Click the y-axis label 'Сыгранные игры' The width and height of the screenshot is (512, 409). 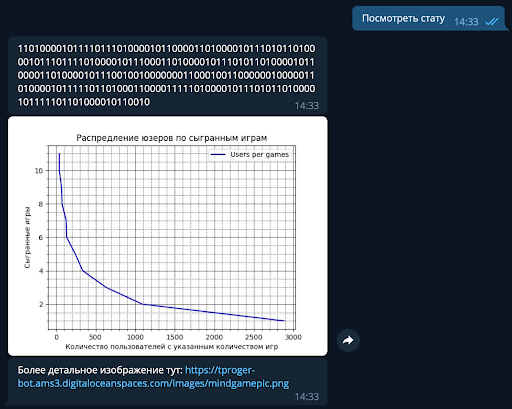click(27, 237)
